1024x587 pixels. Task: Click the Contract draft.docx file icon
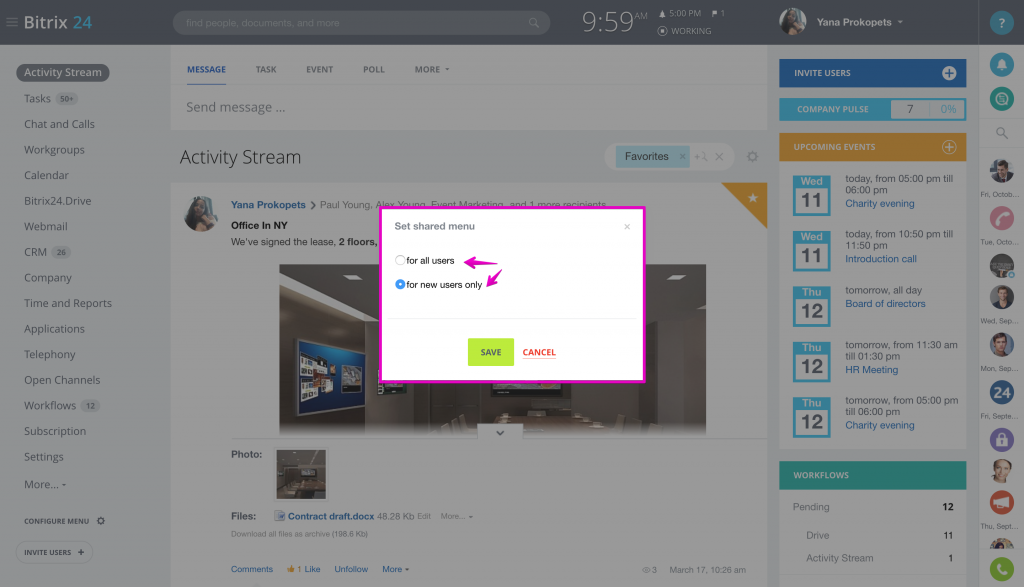pos(280,516)
